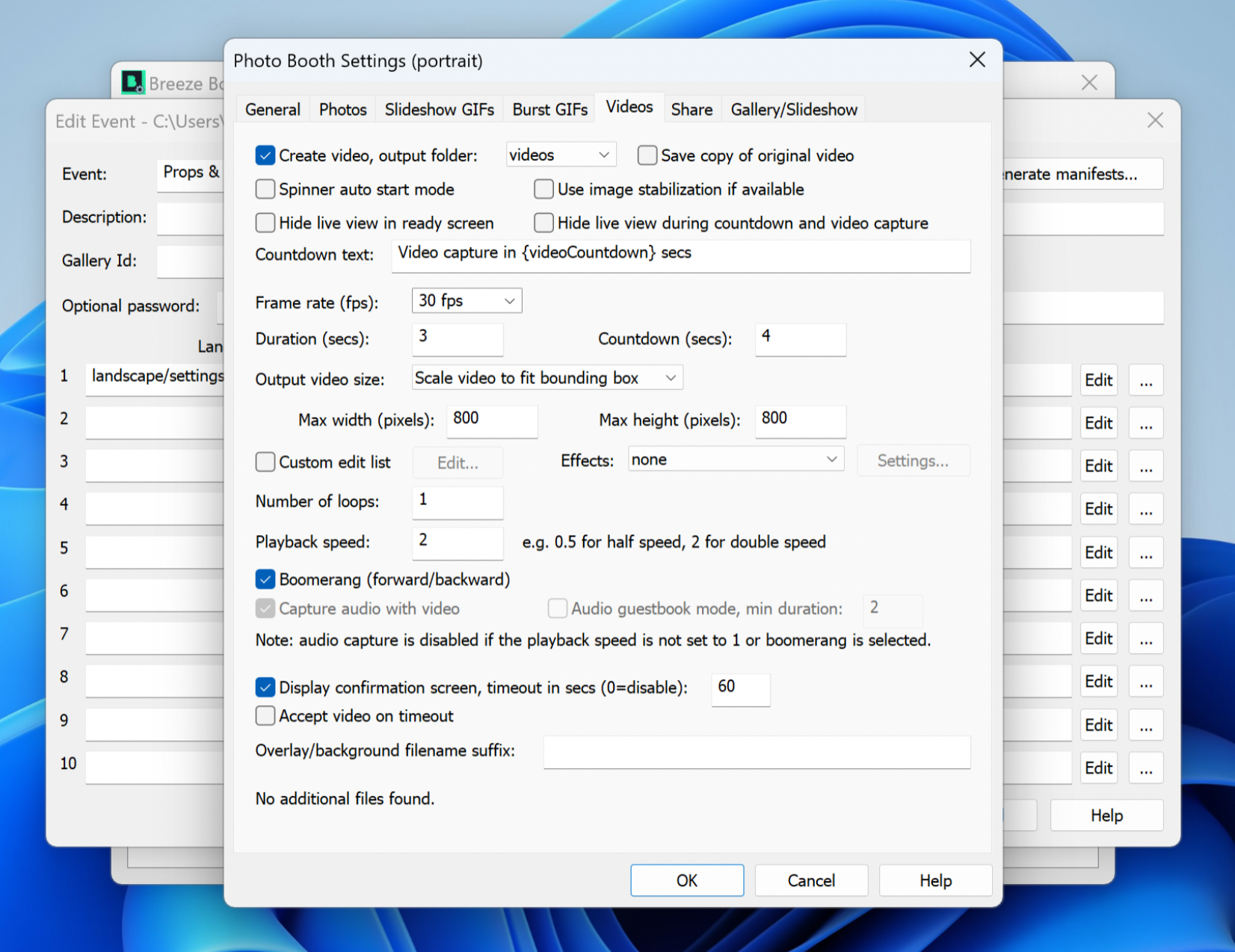
Task: Click Edit button for row 1
Action: click(x=1098, y=380)
